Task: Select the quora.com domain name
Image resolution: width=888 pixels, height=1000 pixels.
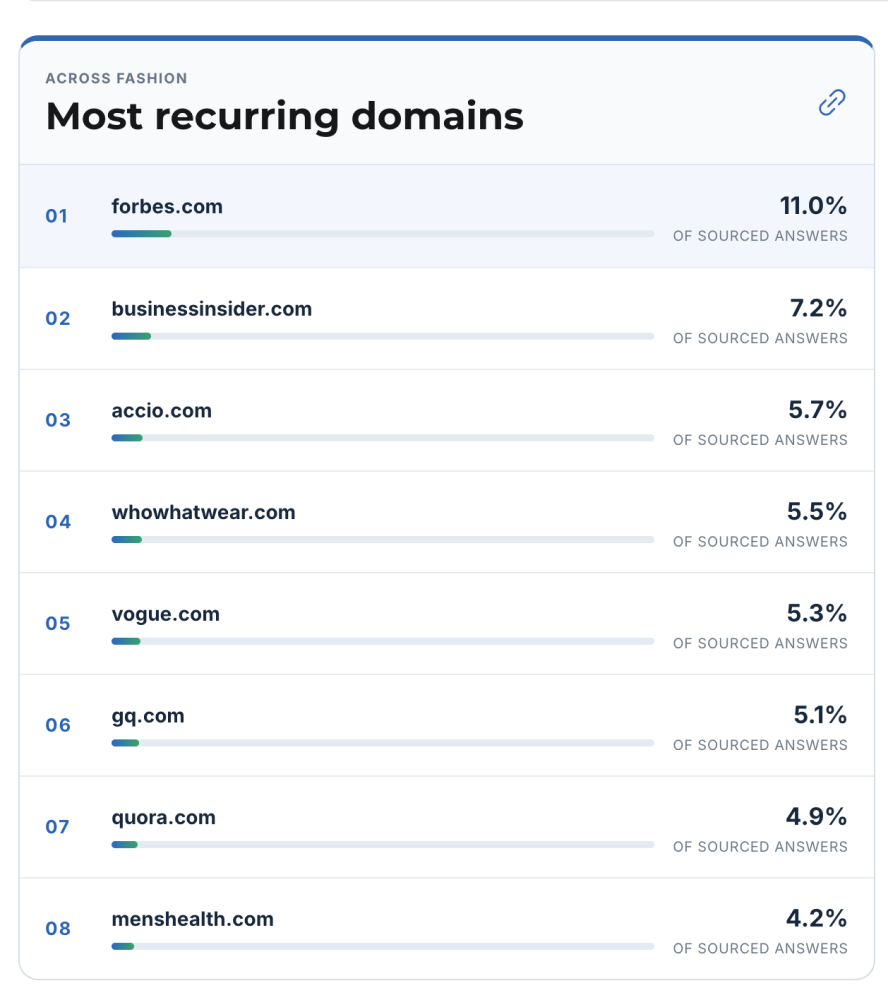Action: tap(163, 818)
